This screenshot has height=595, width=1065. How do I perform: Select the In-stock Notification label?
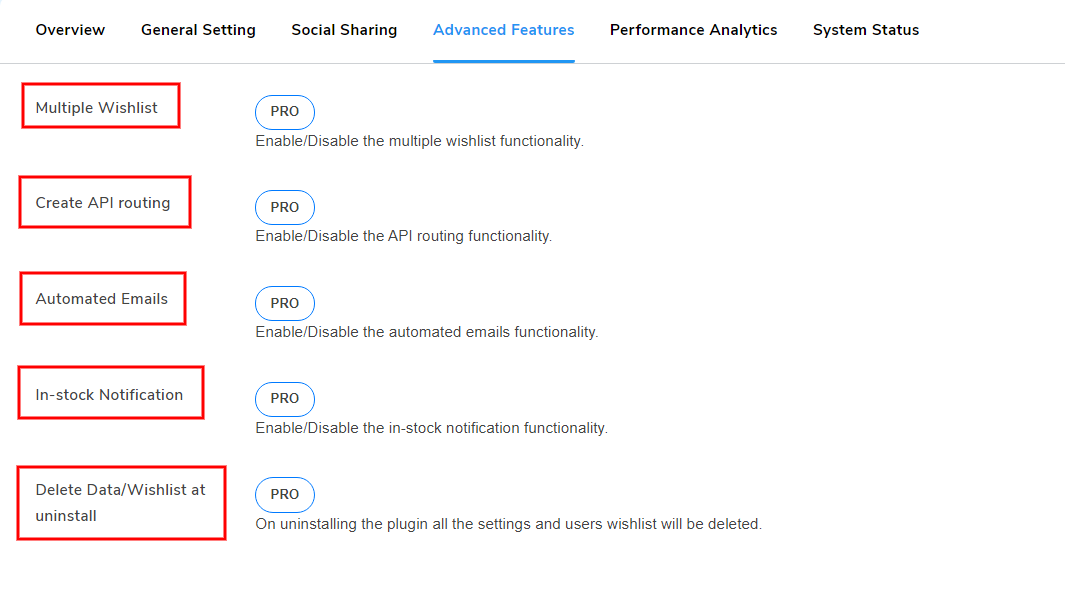point(109,395)
